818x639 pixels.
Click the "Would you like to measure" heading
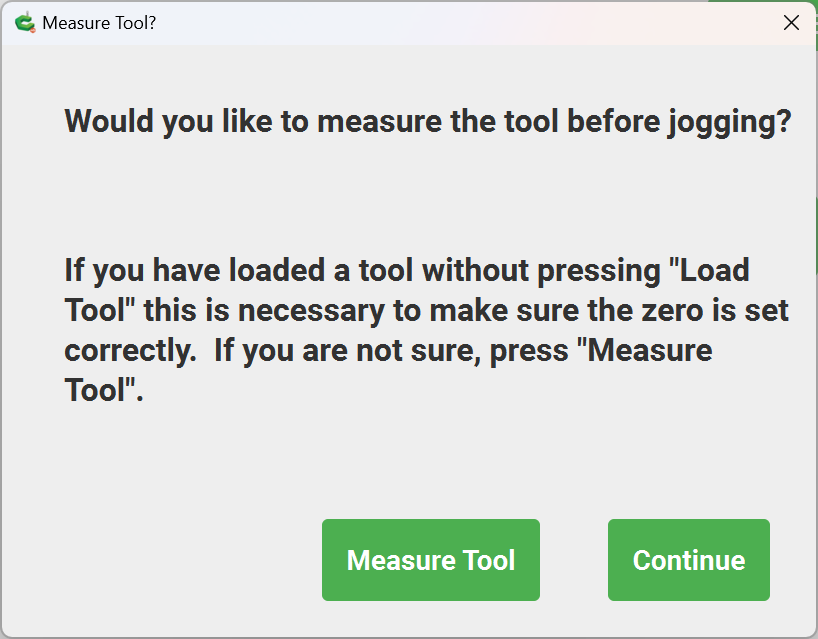(428, 122)
